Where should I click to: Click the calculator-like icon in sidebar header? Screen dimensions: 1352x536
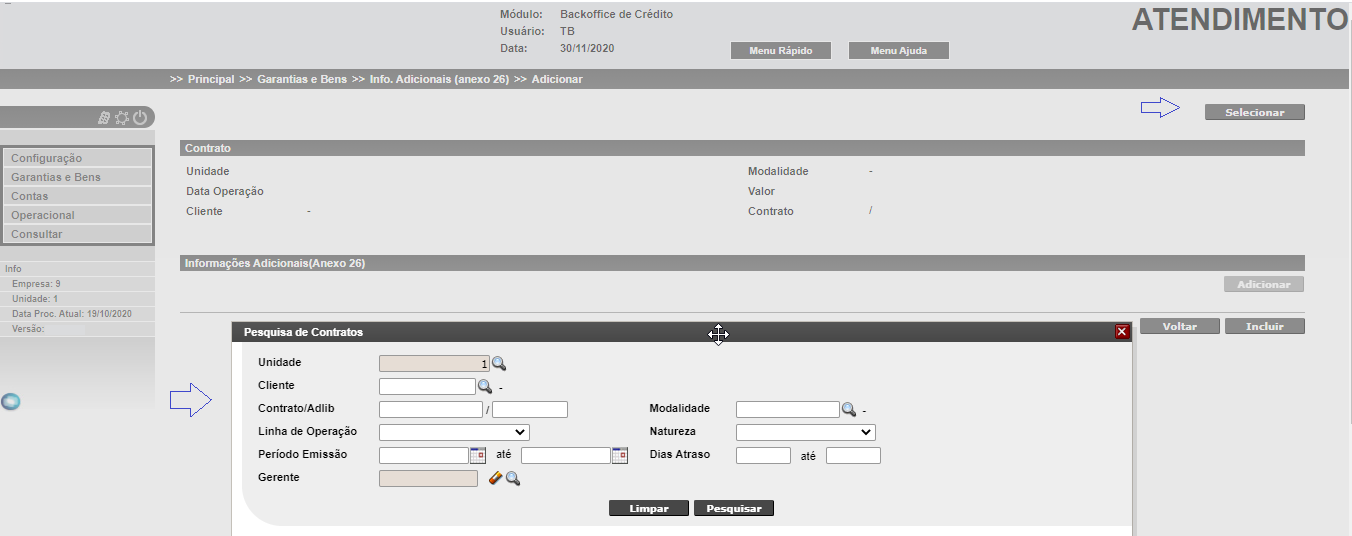pos(104,118)
